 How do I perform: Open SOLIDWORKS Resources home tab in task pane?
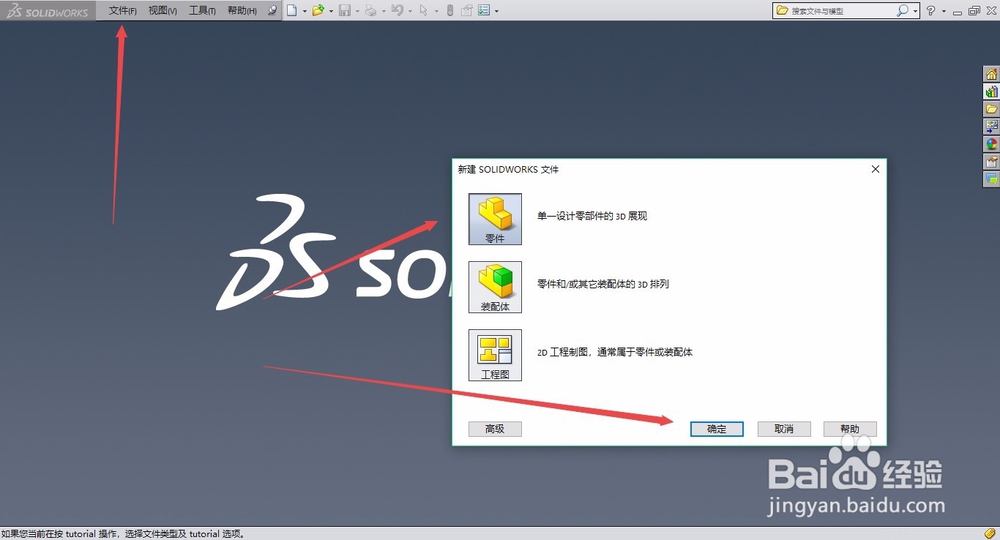click(991, 75)
